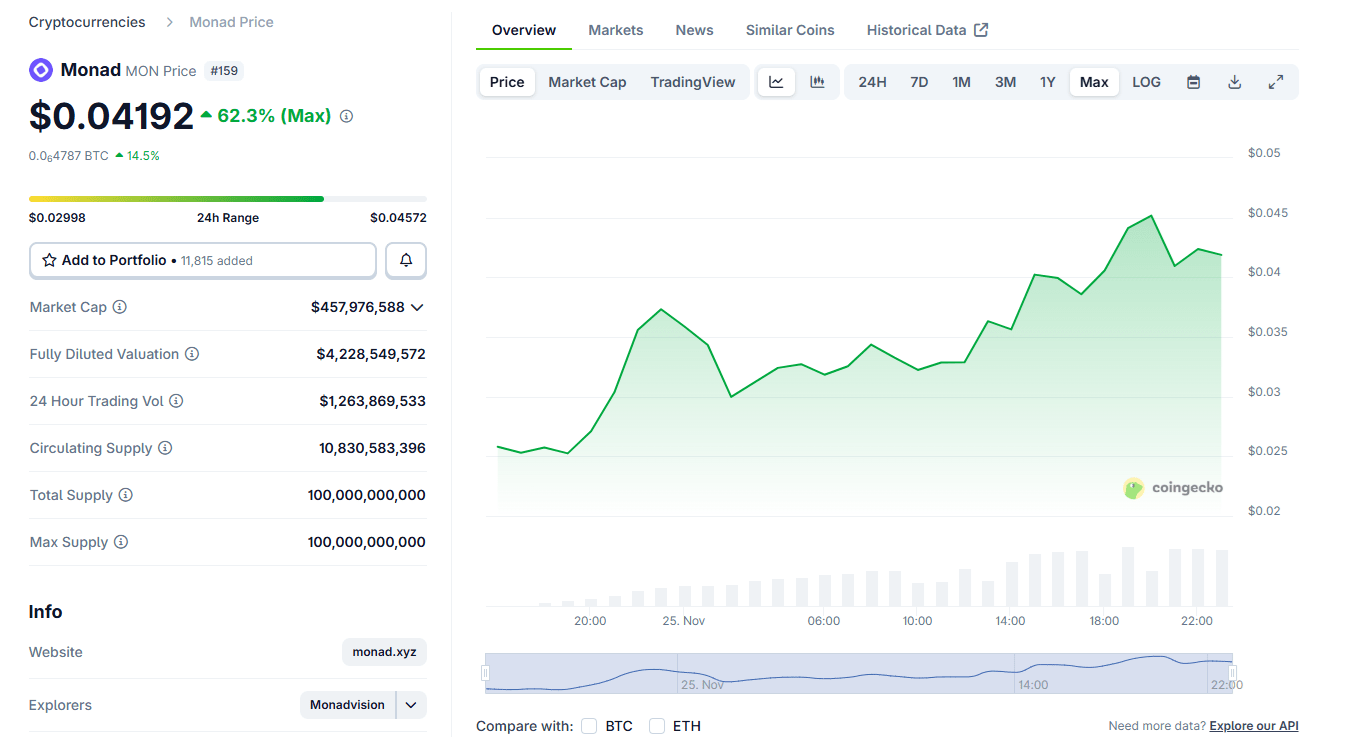
Task: Select the line chart icon
Action: tap(776, 81)
